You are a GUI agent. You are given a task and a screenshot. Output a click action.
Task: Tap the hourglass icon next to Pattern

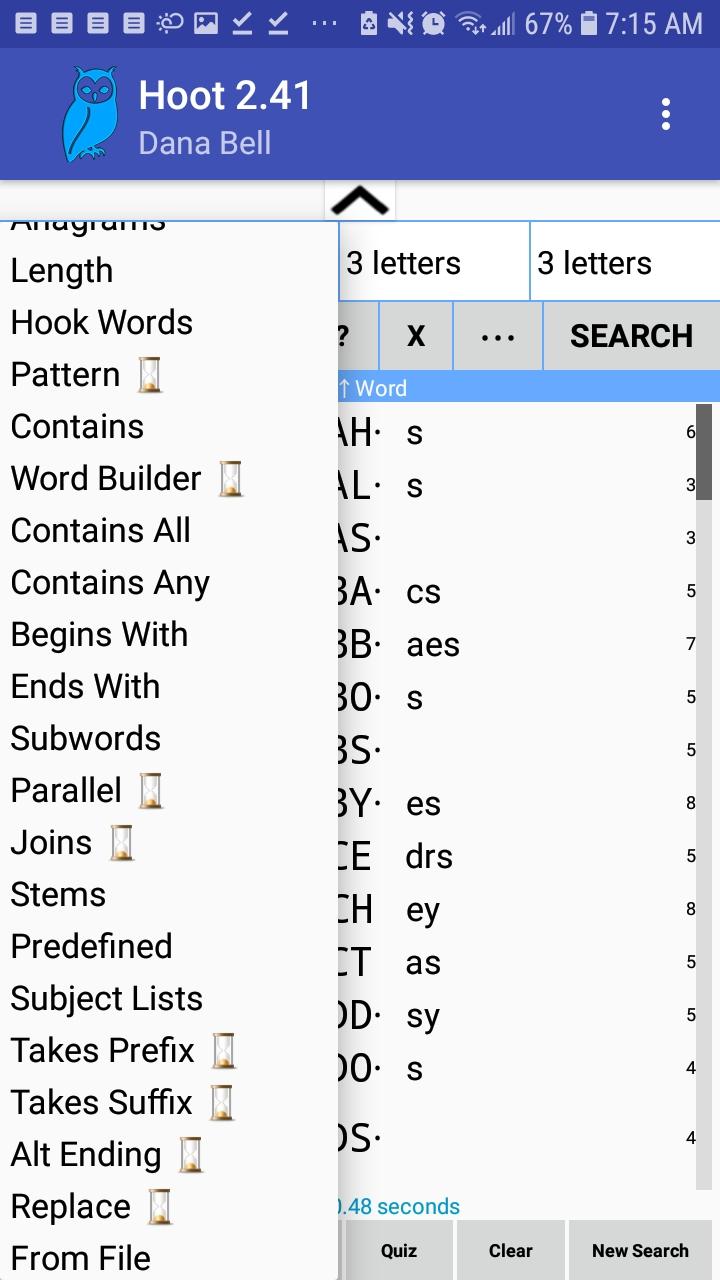tap(149, 375)
